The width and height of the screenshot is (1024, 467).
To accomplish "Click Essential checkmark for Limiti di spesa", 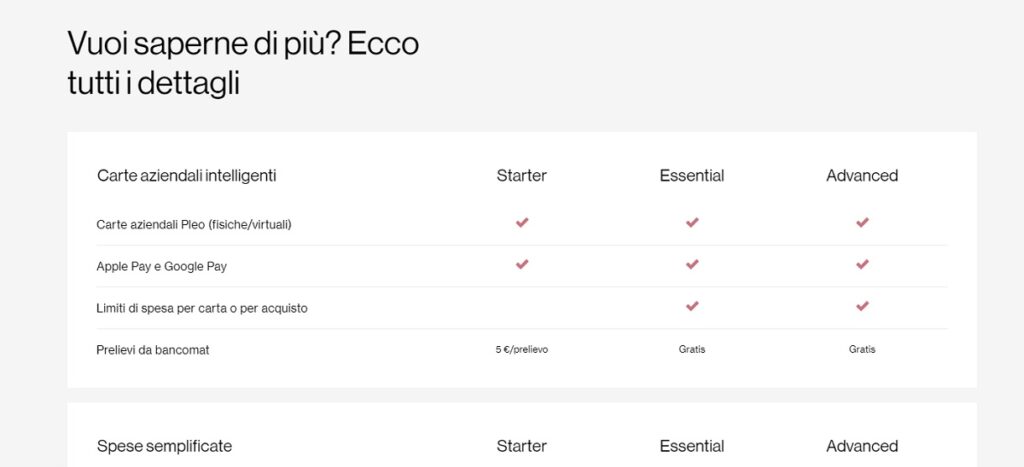I will point(692,306).
